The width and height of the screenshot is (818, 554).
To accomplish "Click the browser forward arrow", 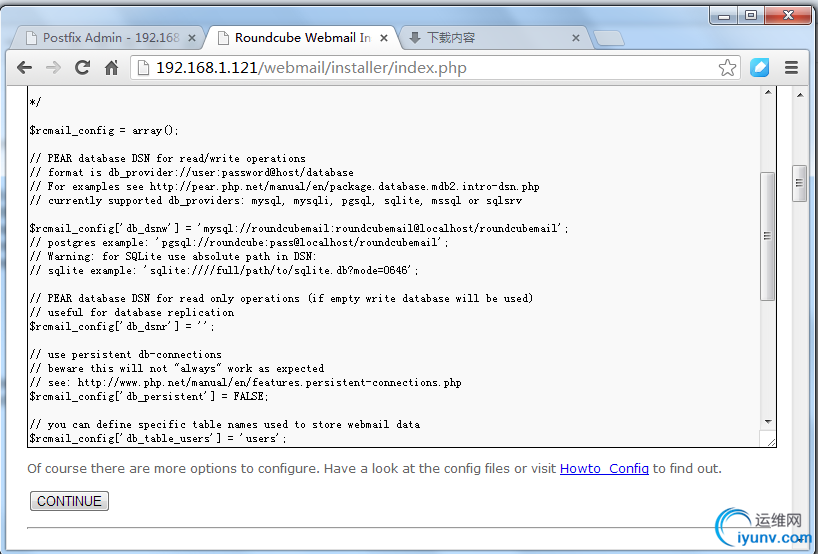I will pos(53,68).
